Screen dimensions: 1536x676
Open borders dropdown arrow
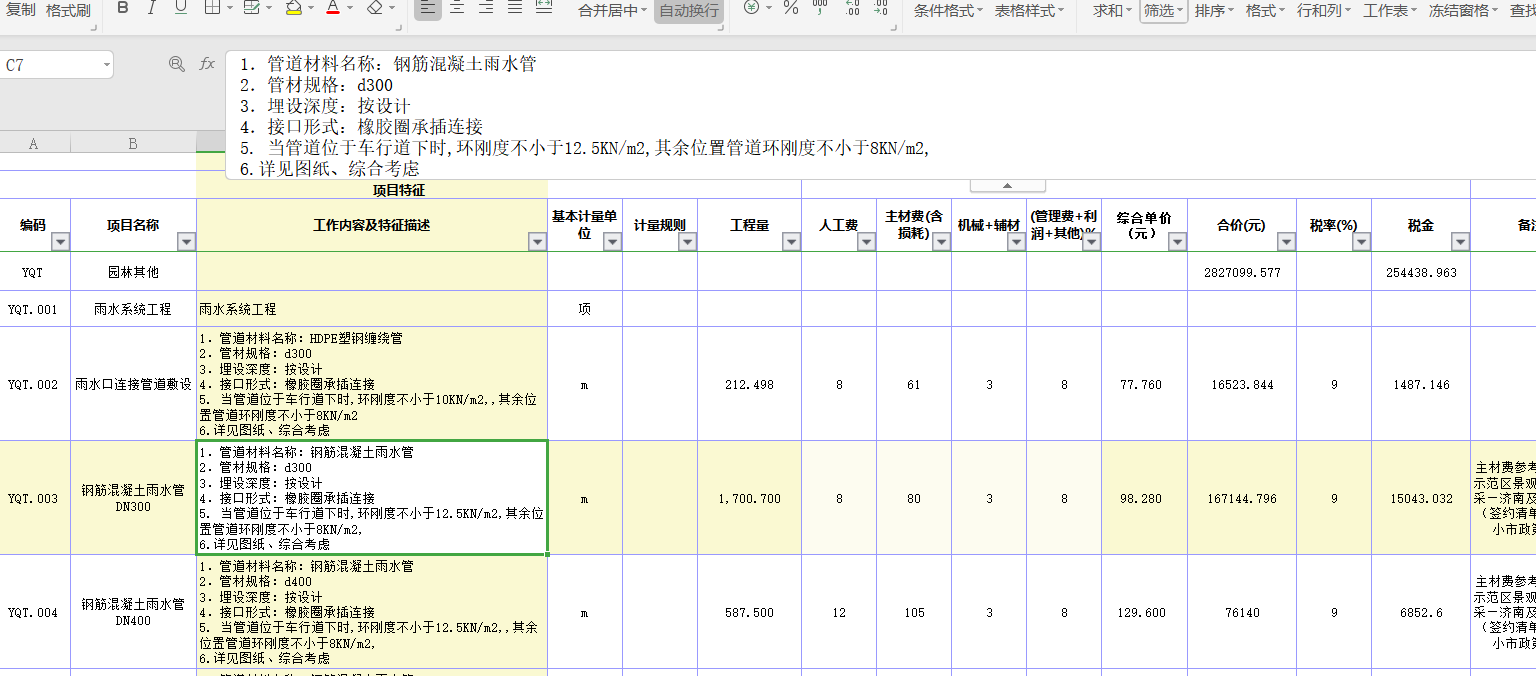tap(230, 9)
